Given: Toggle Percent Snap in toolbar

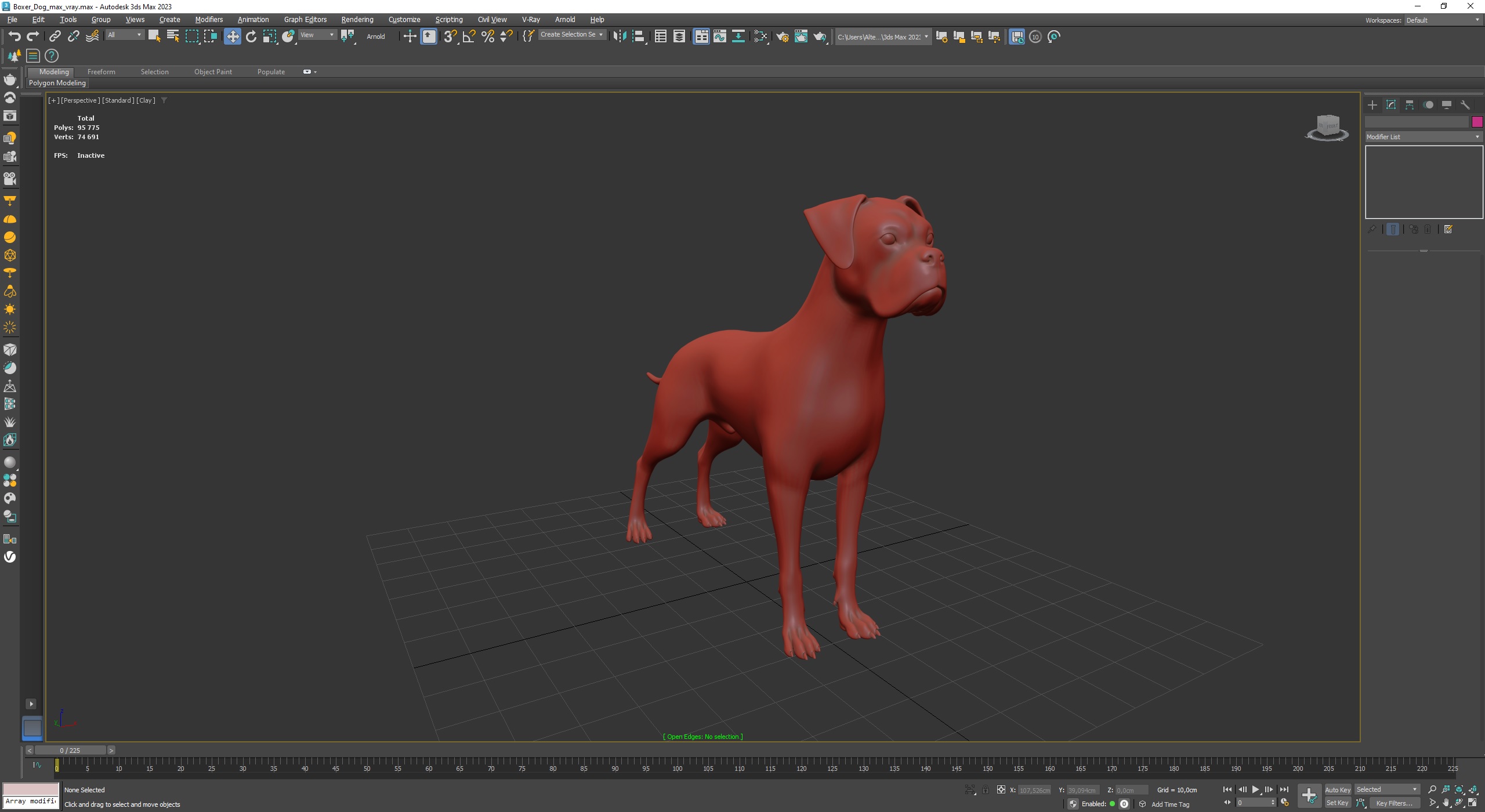Looking at the screenshot, I should (x=488, y=37).
